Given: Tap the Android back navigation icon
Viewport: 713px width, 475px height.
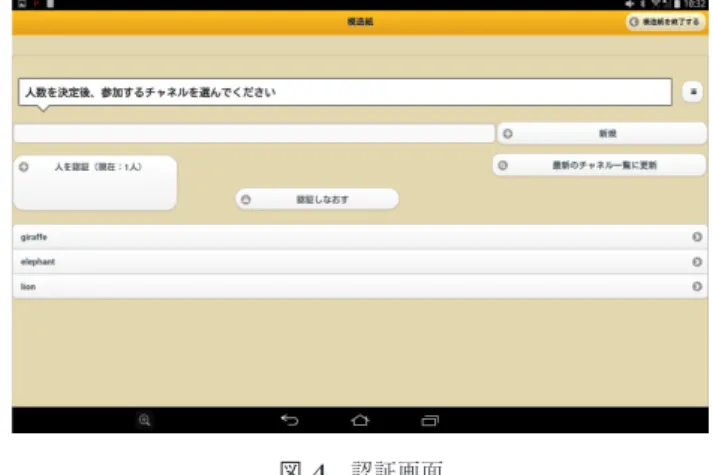Looking at the screenshot, I should click(290, 420).
